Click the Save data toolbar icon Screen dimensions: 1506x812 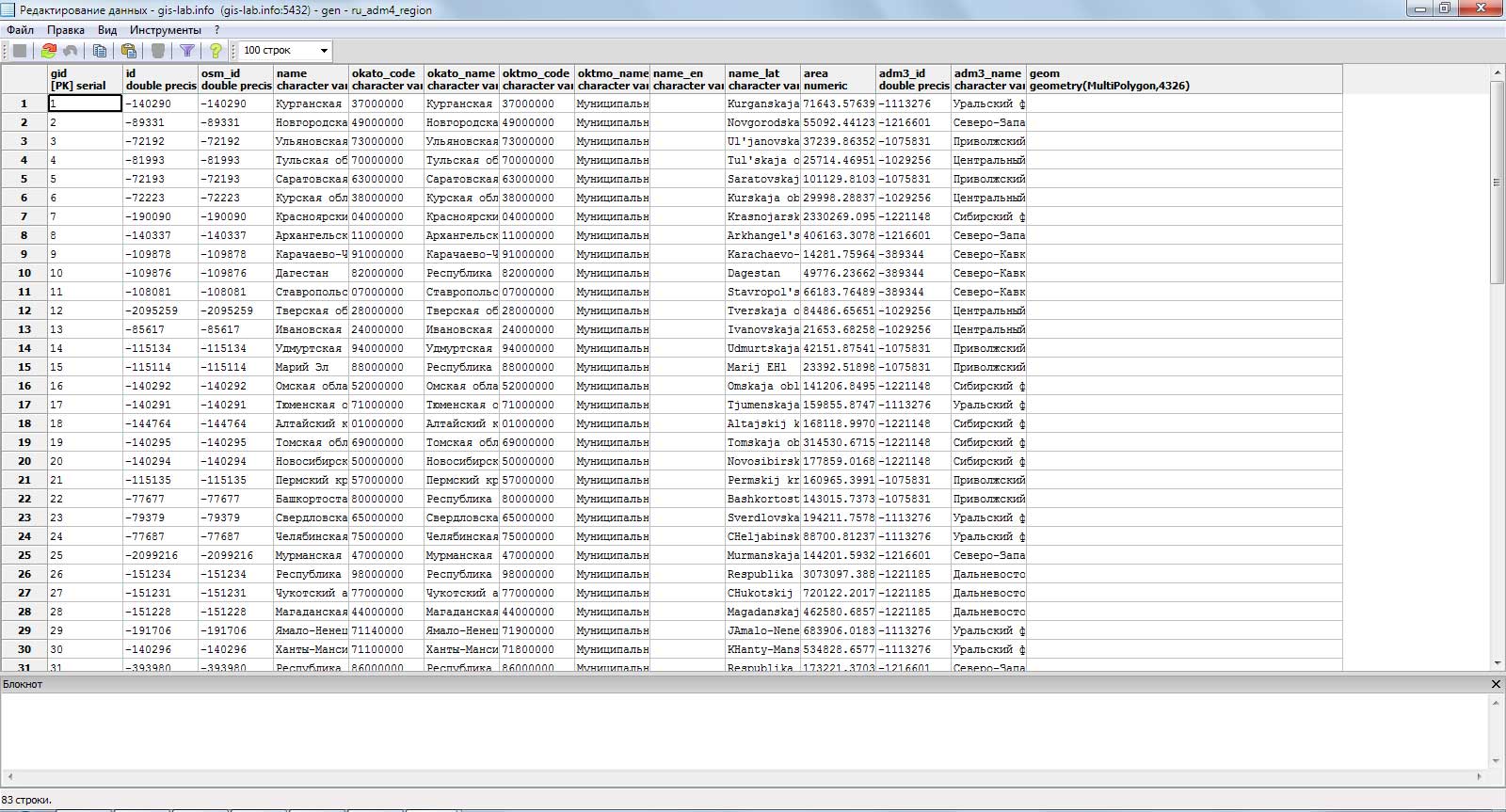(x=20, y=51)
